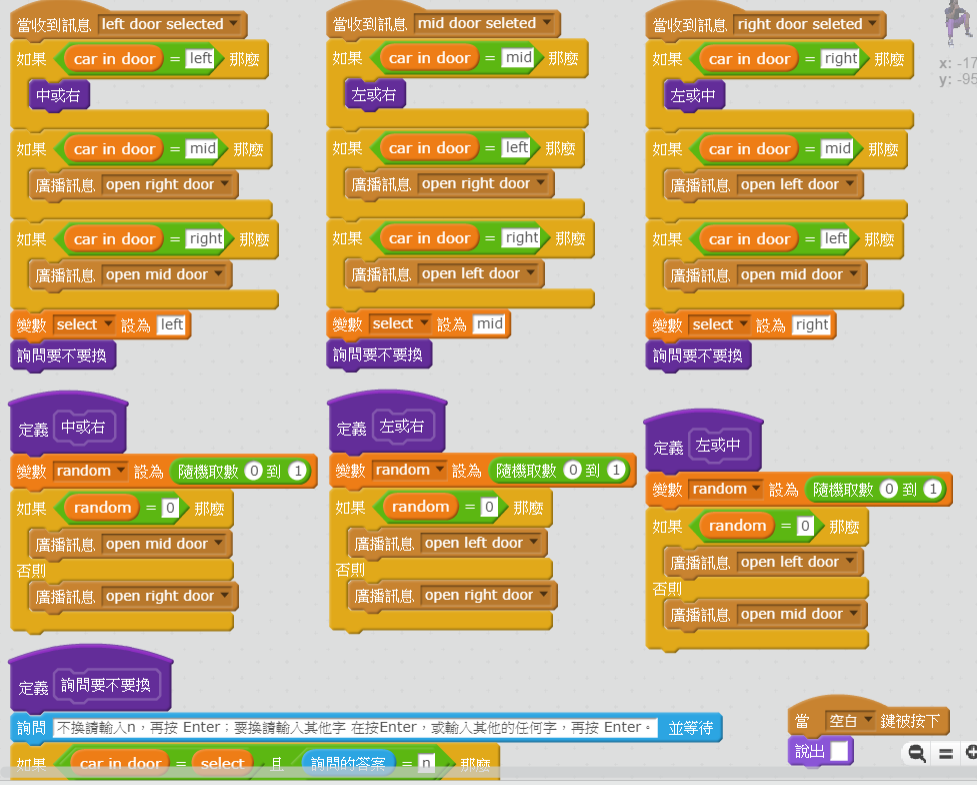
Task: Click the 'n' value in the answer comparison
Action: coord(426,763)
